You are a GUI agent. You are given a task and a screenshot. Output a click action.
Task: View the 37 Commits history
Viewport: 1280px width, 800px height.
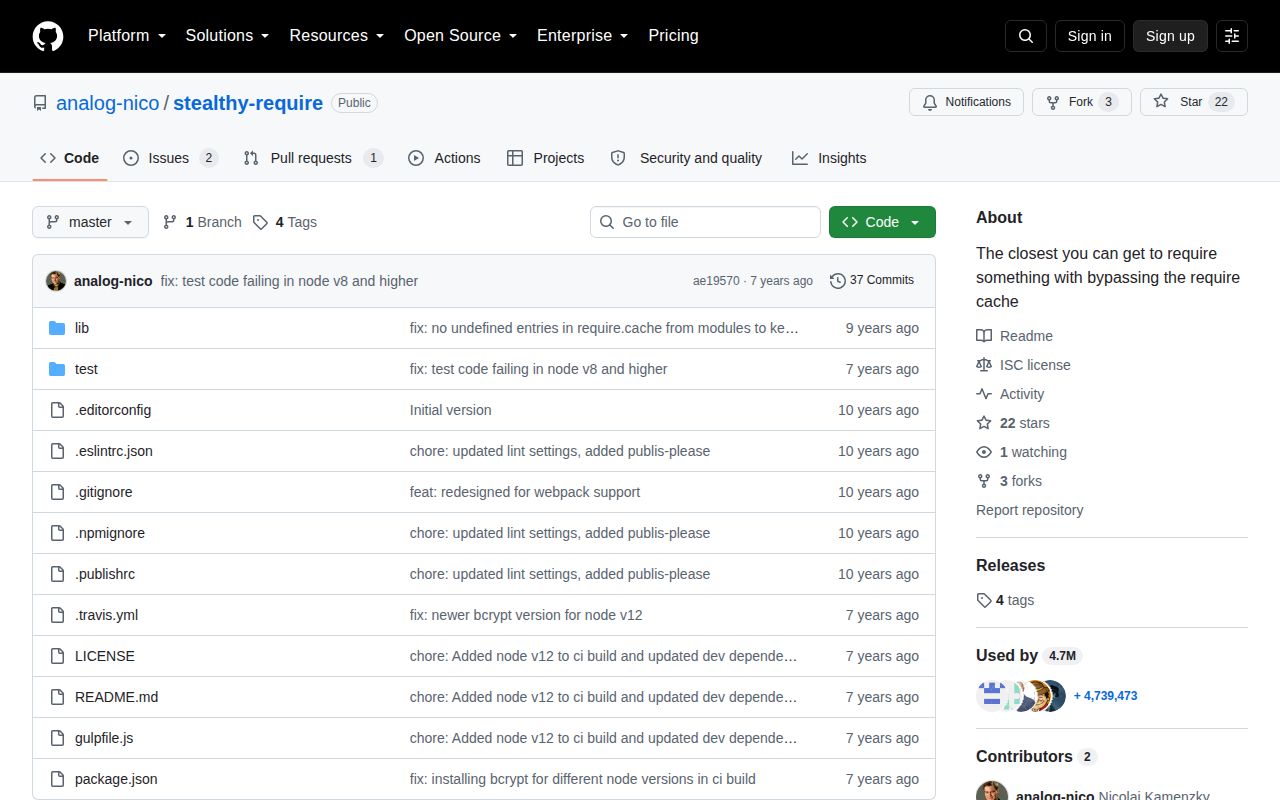[872, 281]
